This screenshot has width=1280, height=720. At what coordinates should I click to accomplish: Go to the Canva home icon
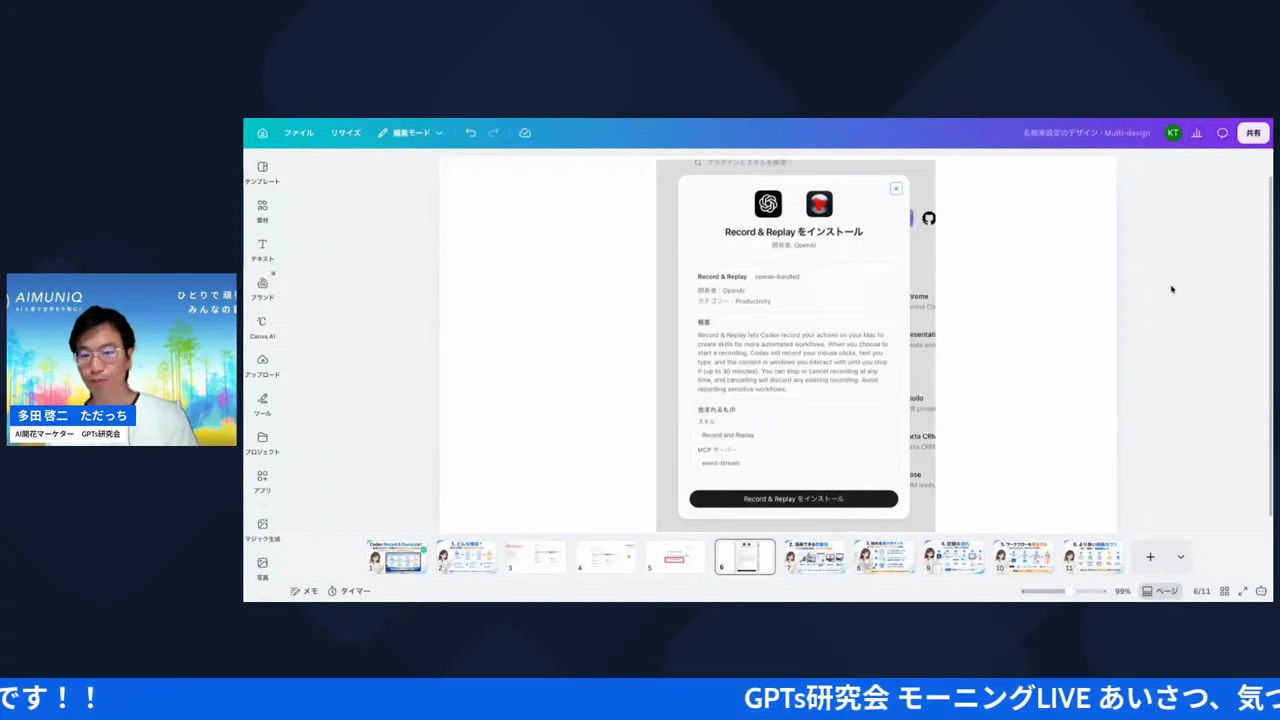[x=262, y=133]
